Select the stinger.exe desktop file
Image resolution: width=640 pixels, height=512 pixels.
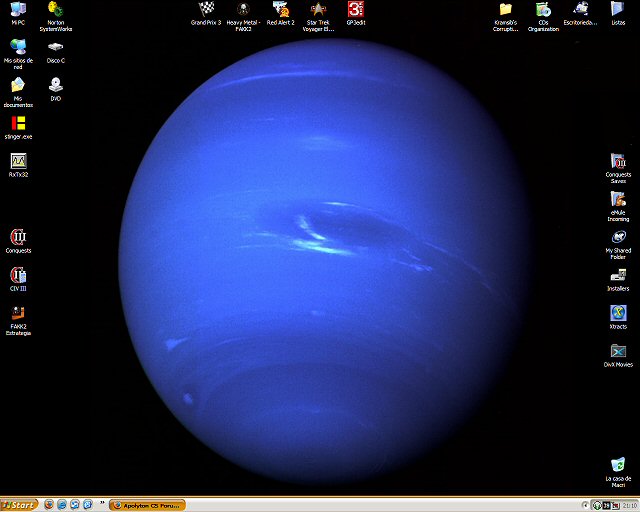[18, 123]
